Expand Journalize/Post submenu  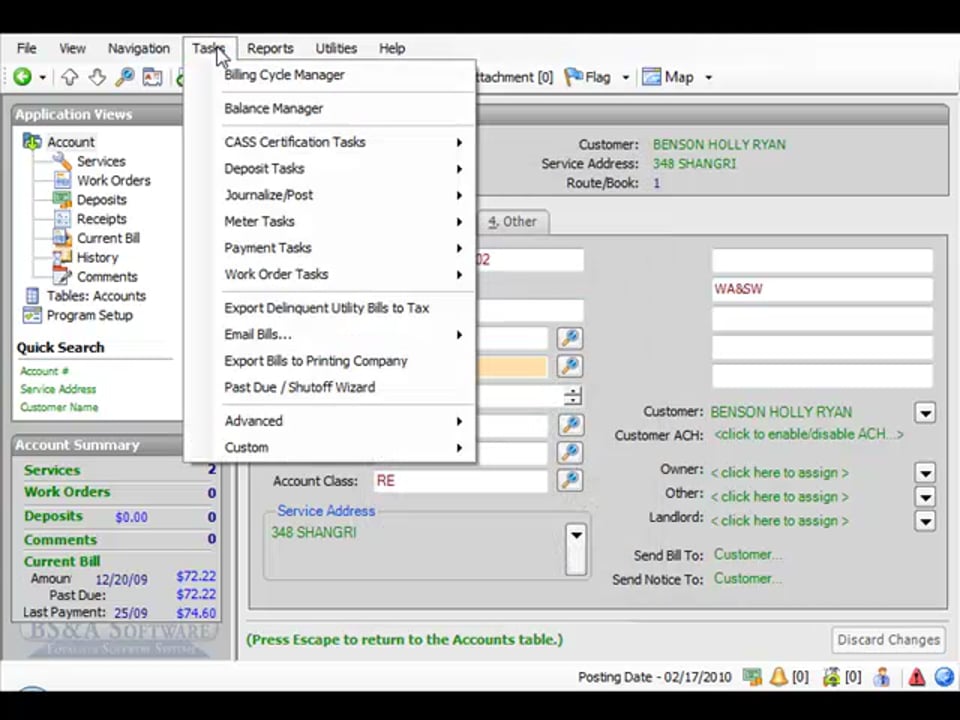click(x=331, y=195)
